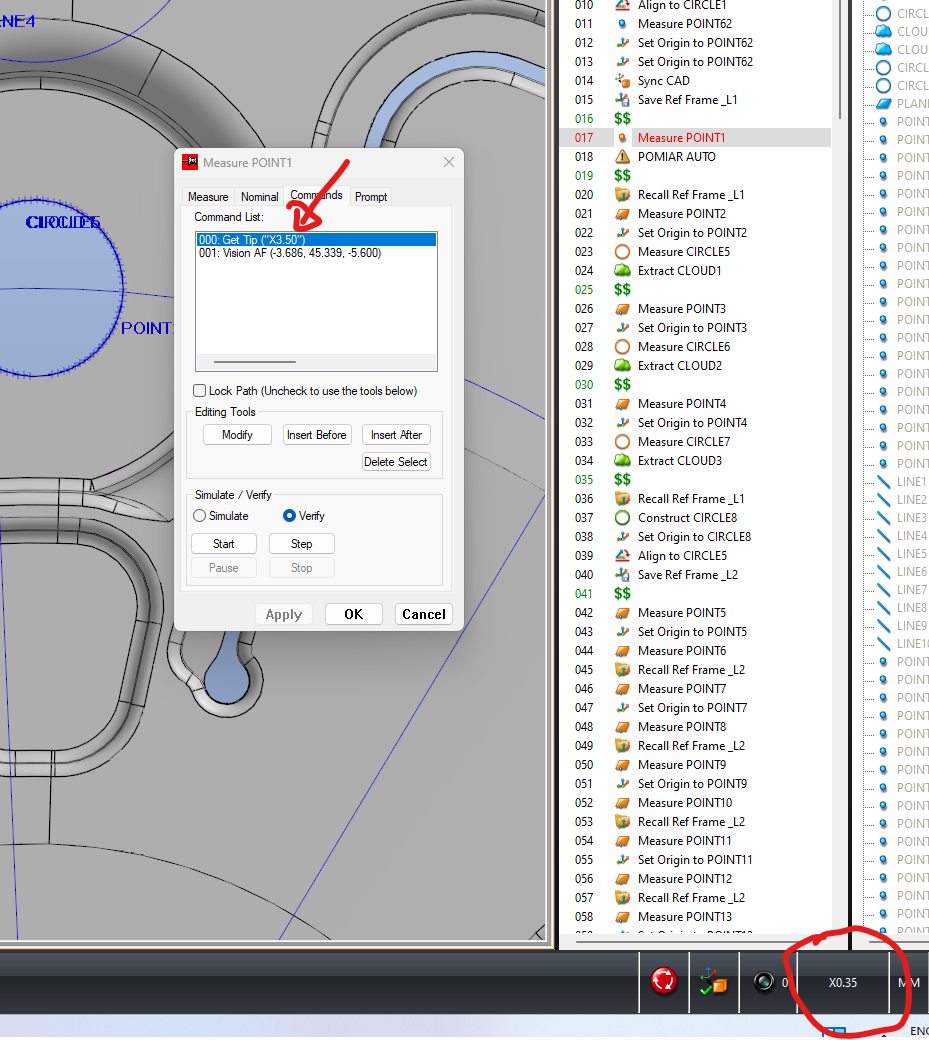Image resolution: width=929 pixels, height=1040 pixels.
Task: Click the camera lens icon in status bar
Action: [763, 982]
